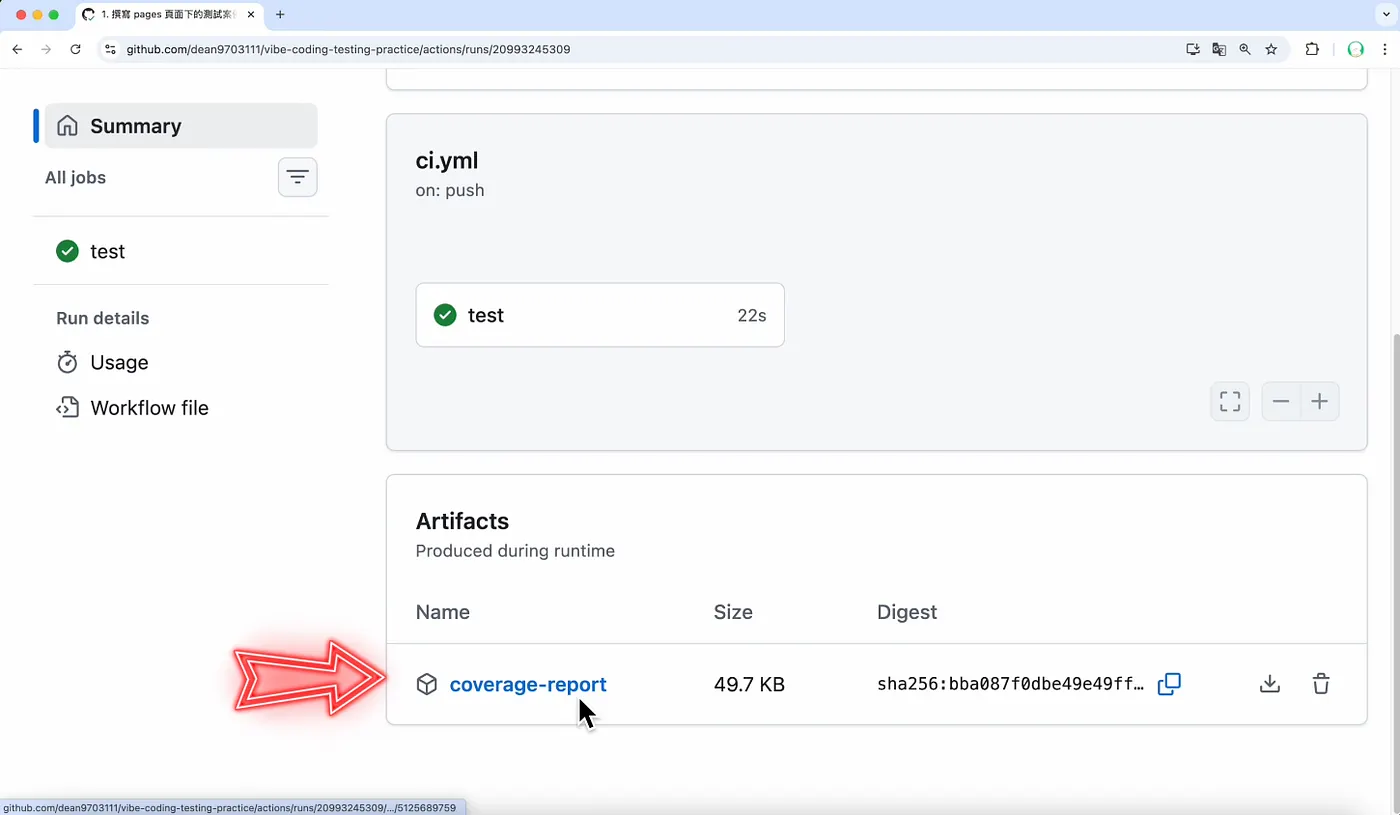Zoom out the workflow graph
The height and width of the screenshot is (815, 1400).
pyautogui.click(x=1281, y=402)
